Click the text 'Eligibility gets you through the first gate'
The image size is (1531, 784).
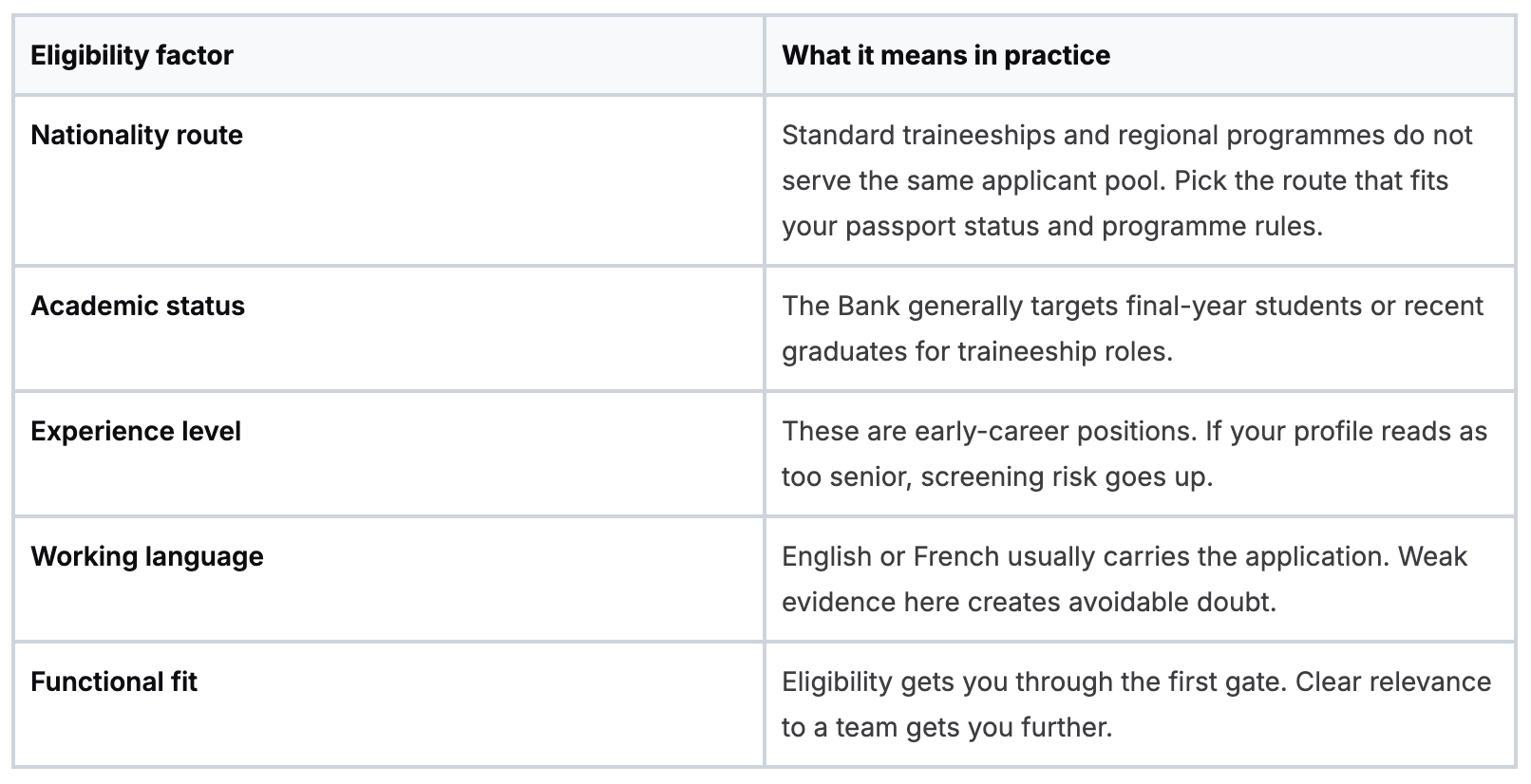(x=1033, y=681)
